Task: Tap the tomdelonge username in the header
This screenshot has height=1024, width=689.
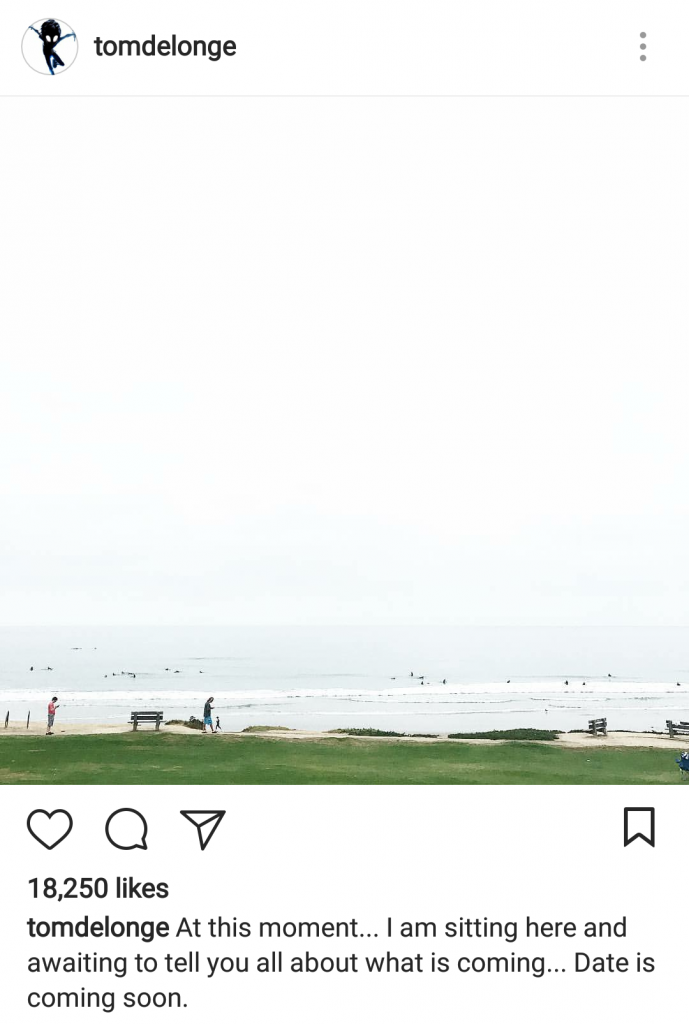Action: (165, 46)
